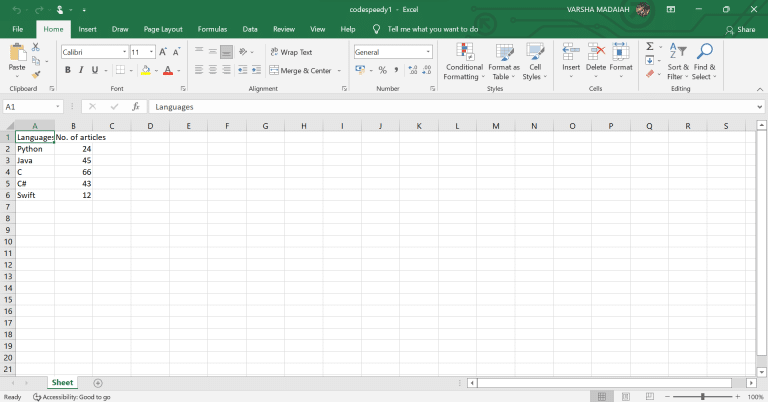Click the Find & Select magnifier

coord(704,62)
